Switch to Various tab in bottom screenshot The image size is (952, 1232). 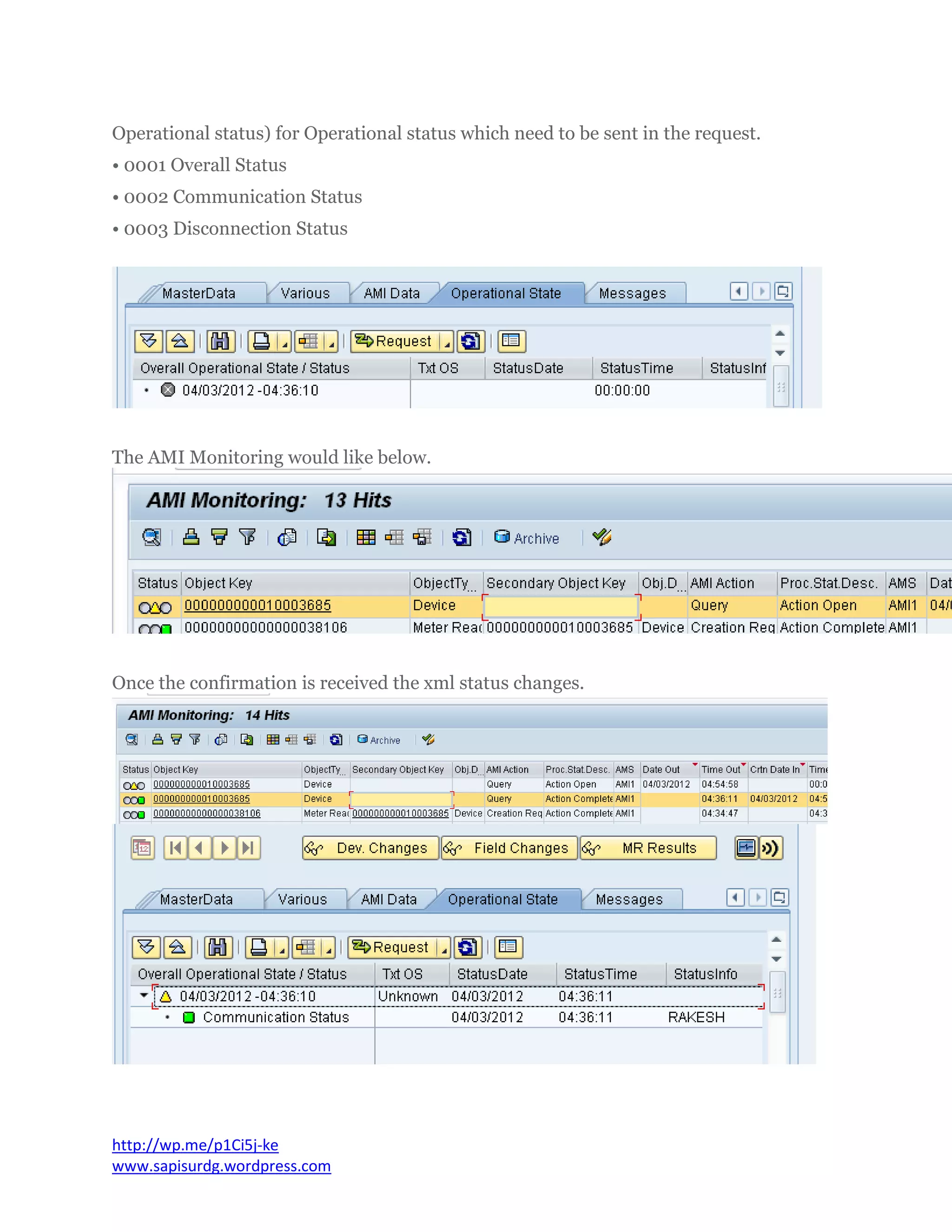(x=303, y=899)
